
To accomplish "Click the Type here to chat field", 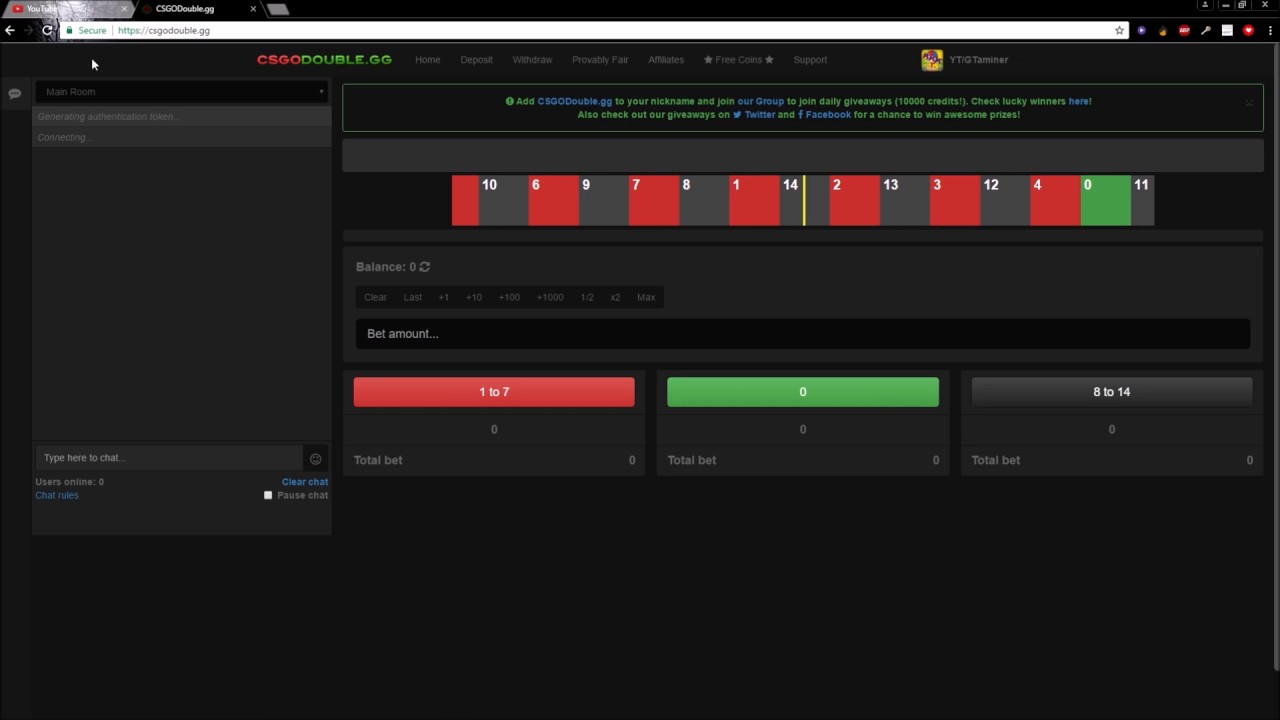I will click(169, 458).
